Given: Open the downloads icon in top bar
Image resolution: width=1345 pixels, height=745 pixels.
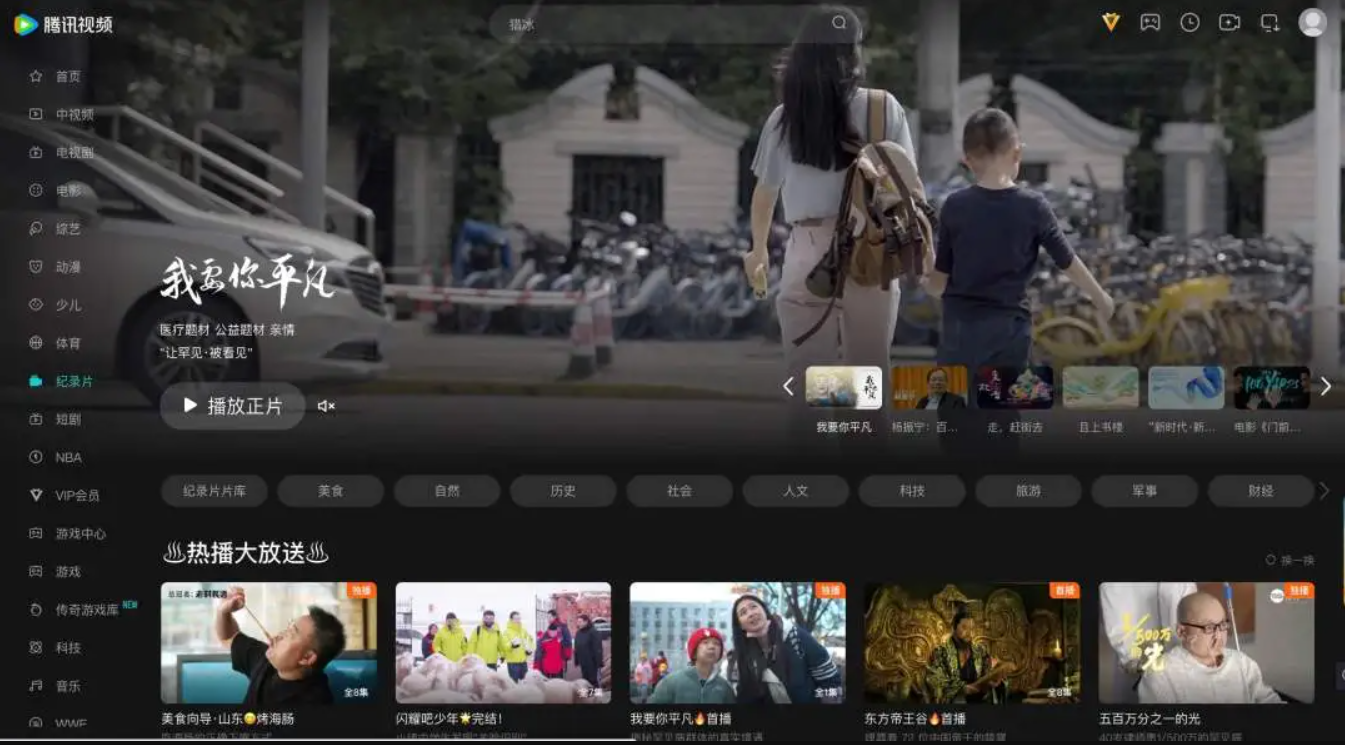Looking at the screenshot, I should pyautogui.click(x=1269, y=23).
